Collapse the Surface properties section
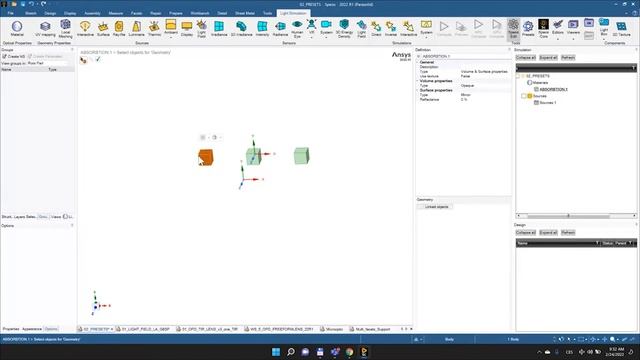 click(418, 90)
